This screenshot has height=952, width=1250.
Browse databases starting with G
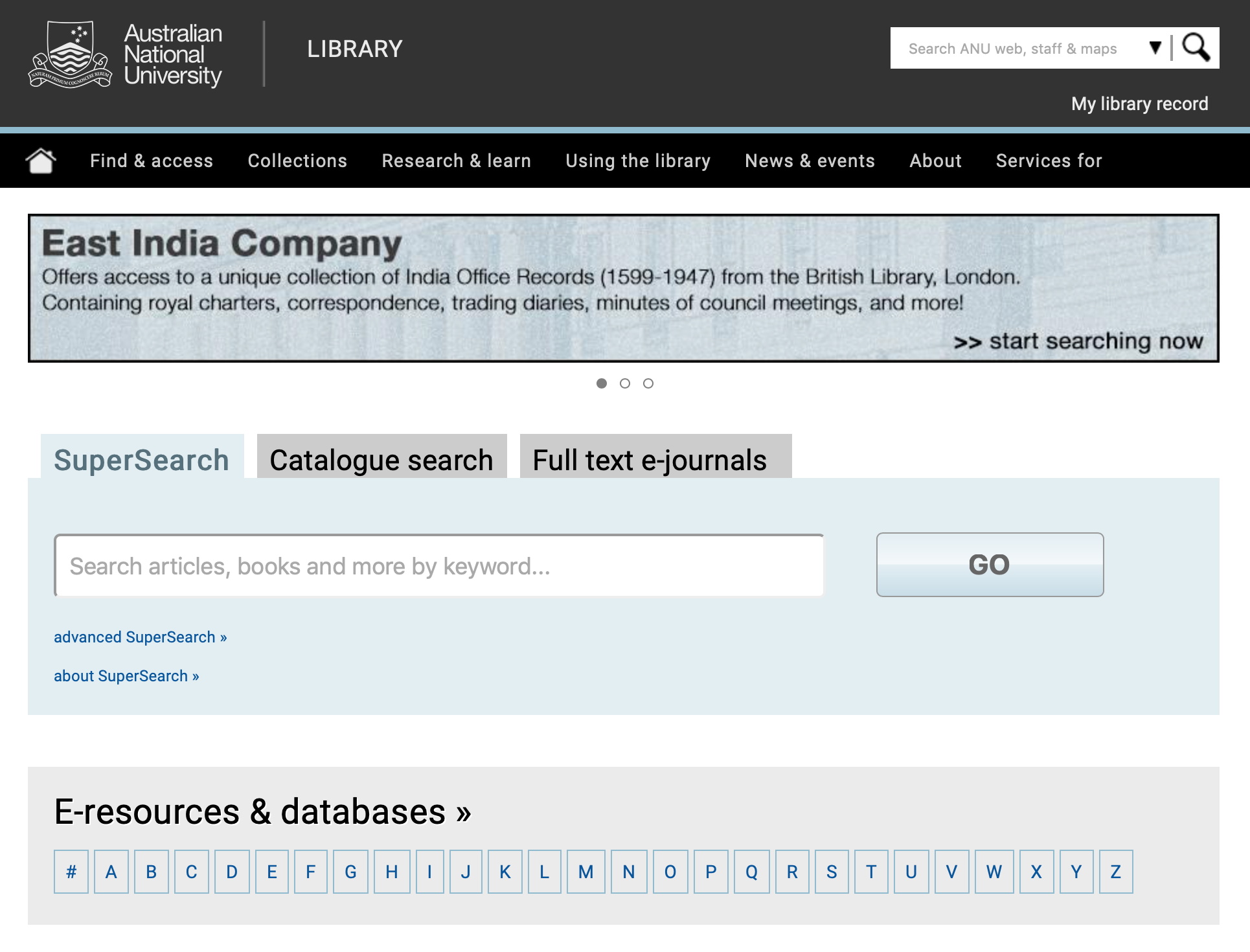[x=350, y=872]
